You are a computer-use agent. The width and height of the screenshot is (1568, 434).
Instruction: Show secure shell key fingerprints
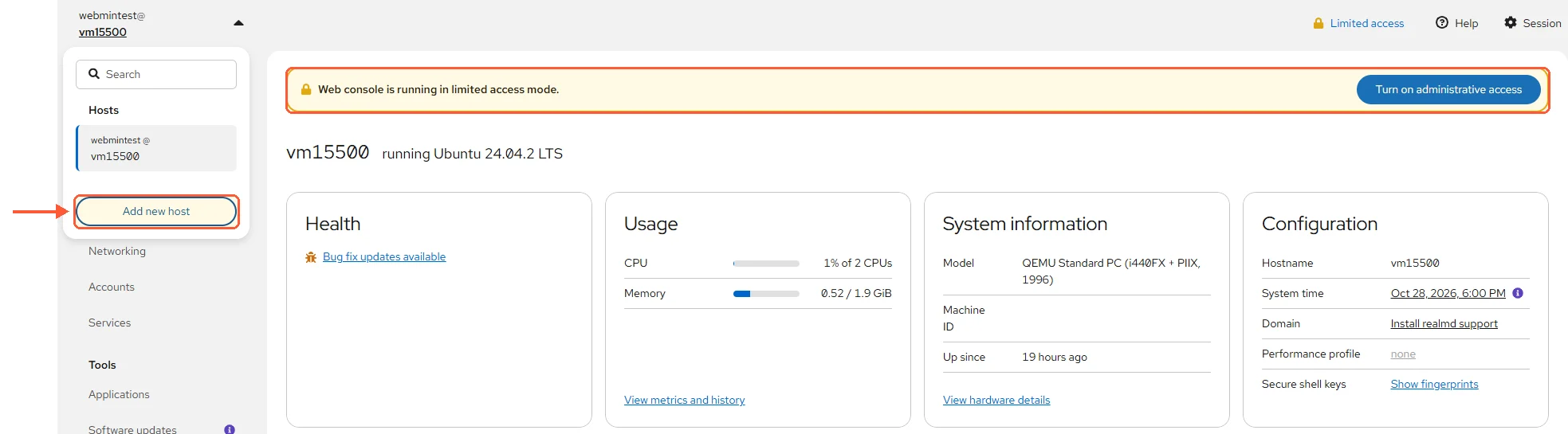[x=1435, y=384]
